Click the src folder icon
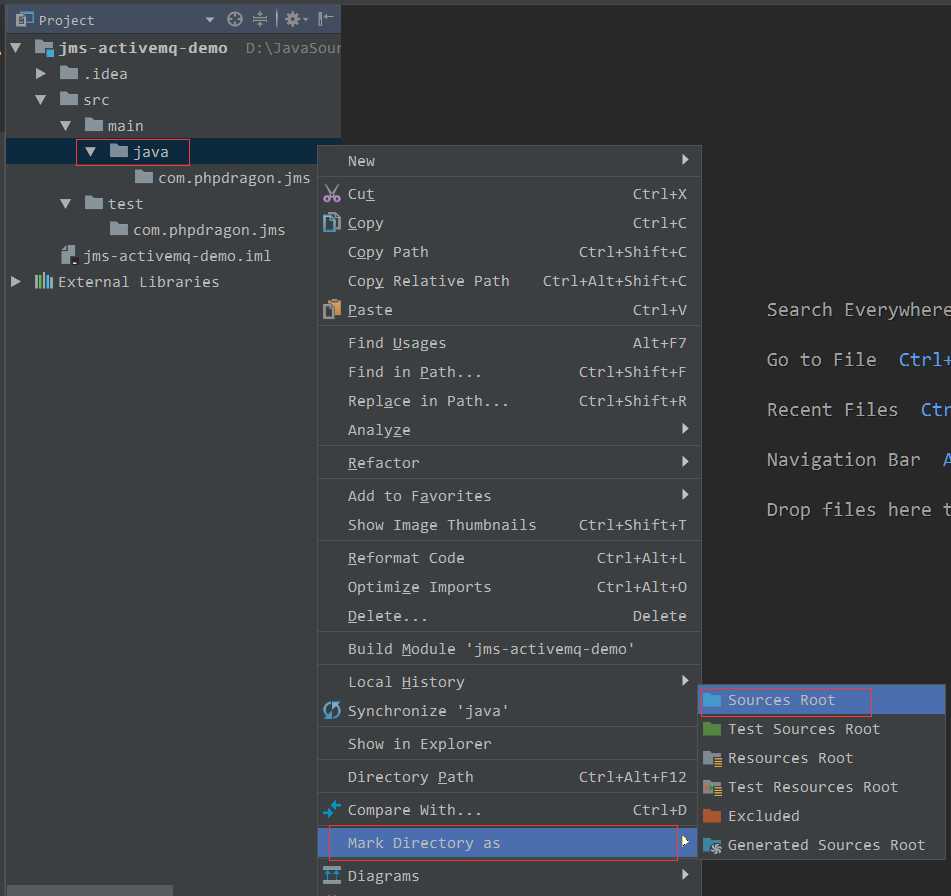This screenshot has width=951, height=896. coord(69,99)
